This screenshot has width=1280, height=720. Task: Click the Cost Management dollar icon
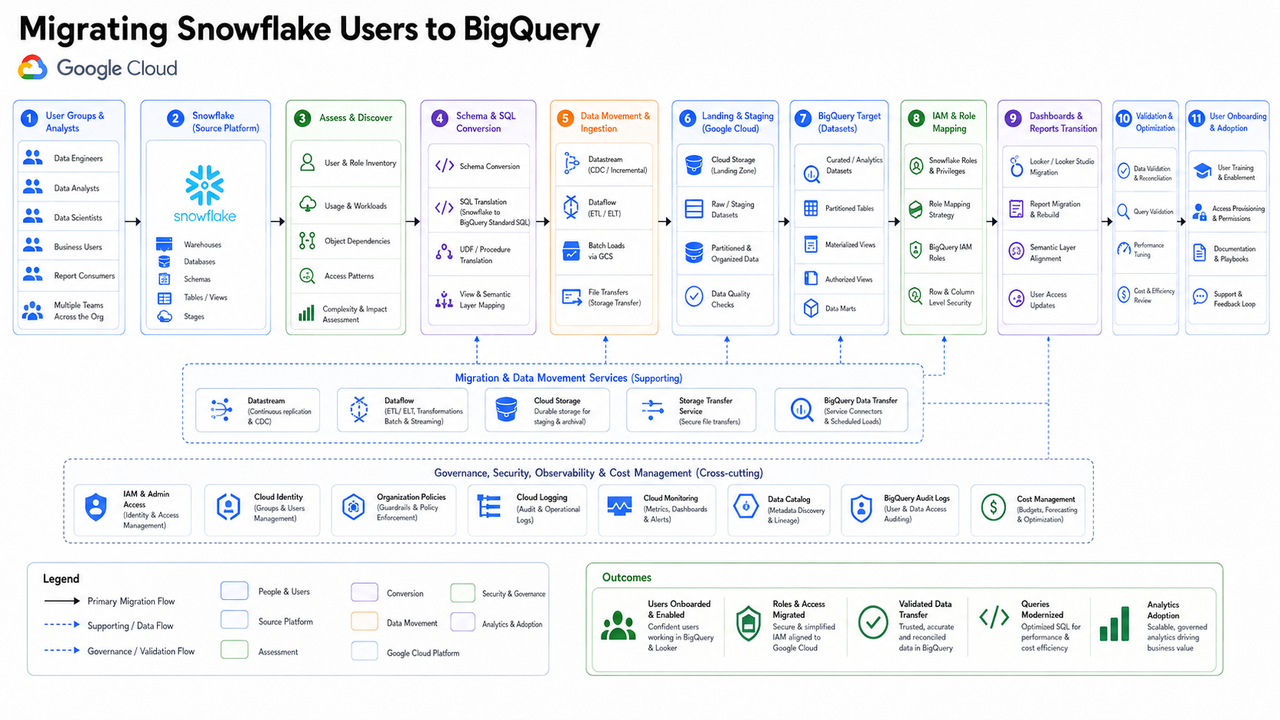(994, 507)
